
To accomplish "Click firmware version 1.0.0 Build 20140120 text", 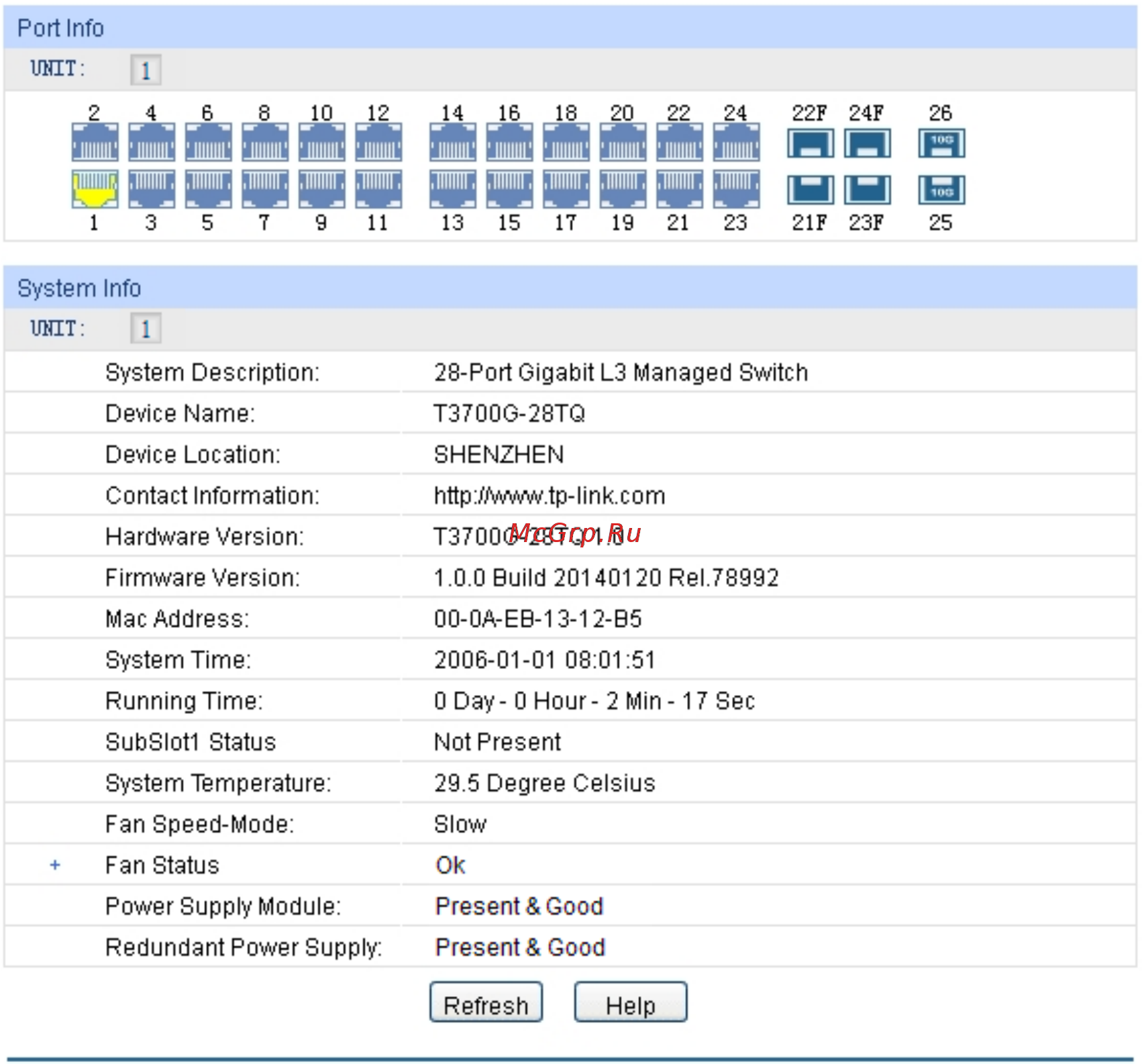I will (607, 578).
